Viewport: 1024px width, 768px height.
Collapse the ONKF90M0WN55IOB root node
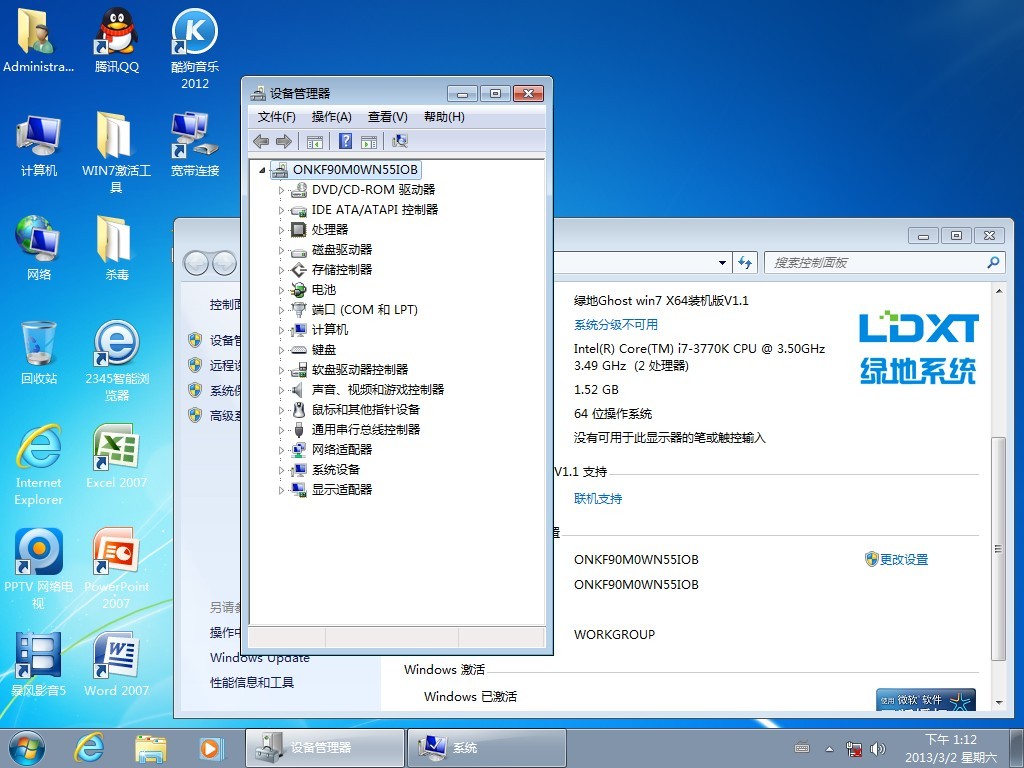pyautogui.click(x=262, y=170)
